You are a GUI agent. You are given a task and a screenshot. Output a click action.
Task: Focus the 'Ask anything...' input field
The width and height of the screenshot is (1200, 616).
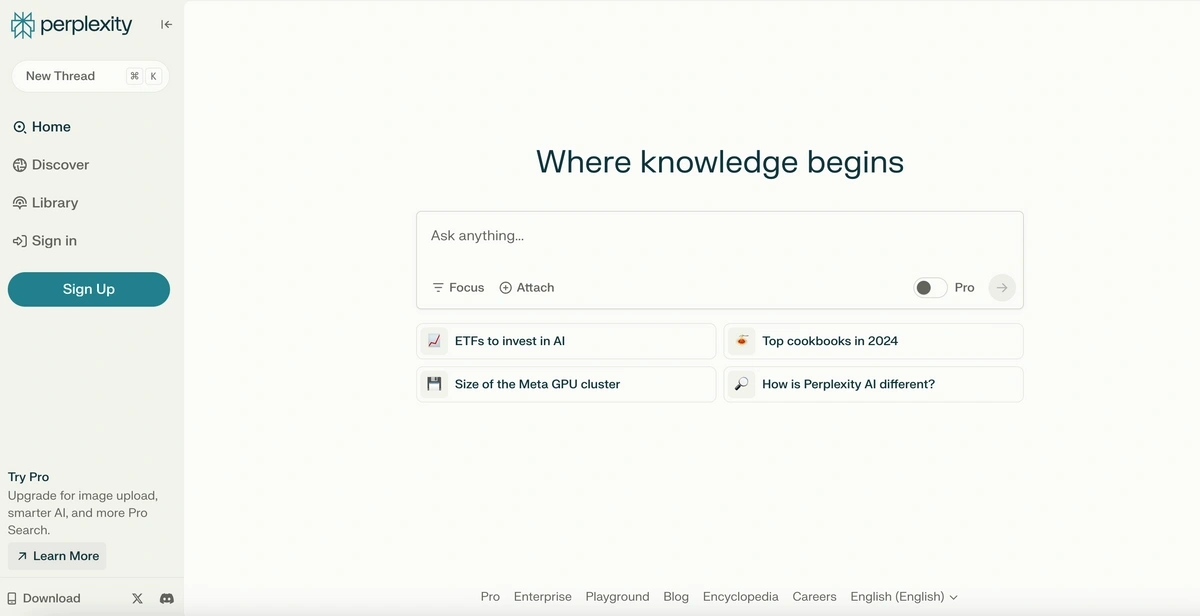pyautogui.click(x=720, y=237)
